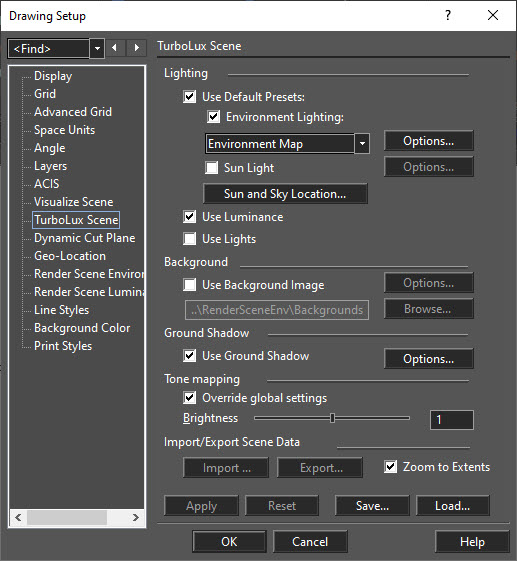This screenshot has width=517, height=561.
Task: Click the Browse button for backgrounds
Action: (x=429, y=308)
